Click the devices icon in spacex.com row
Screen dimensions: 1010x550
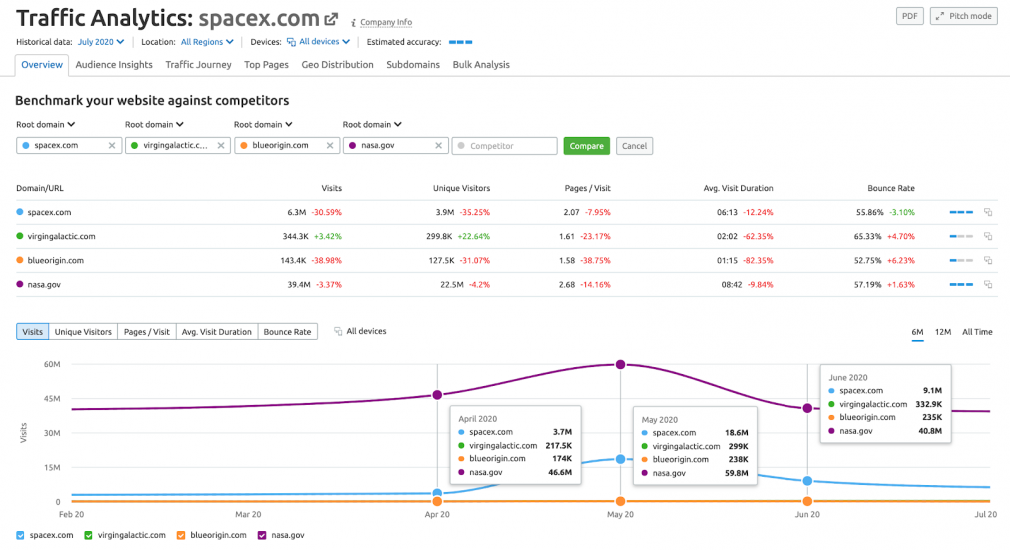pyautogui.click(x=988, y=212)
